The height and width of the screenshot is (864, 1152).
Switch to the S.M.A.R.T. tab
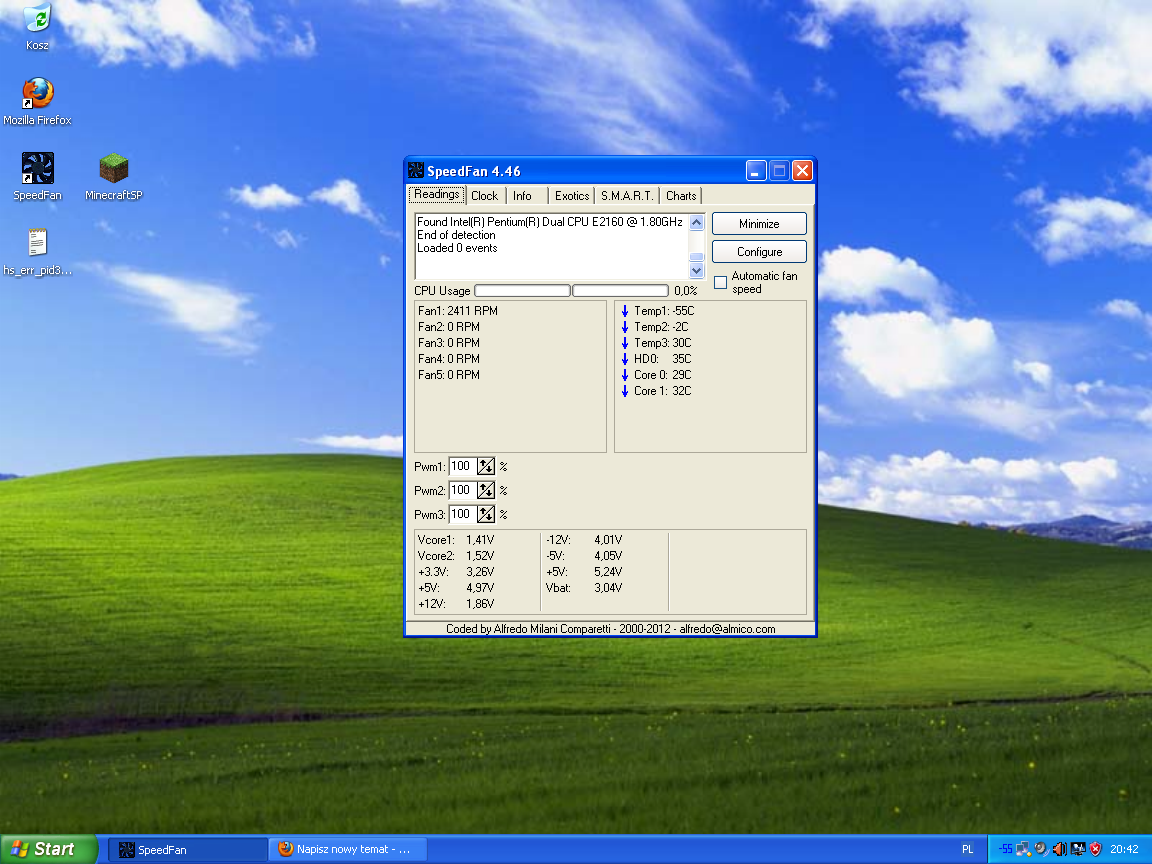(x=627, y=196)
